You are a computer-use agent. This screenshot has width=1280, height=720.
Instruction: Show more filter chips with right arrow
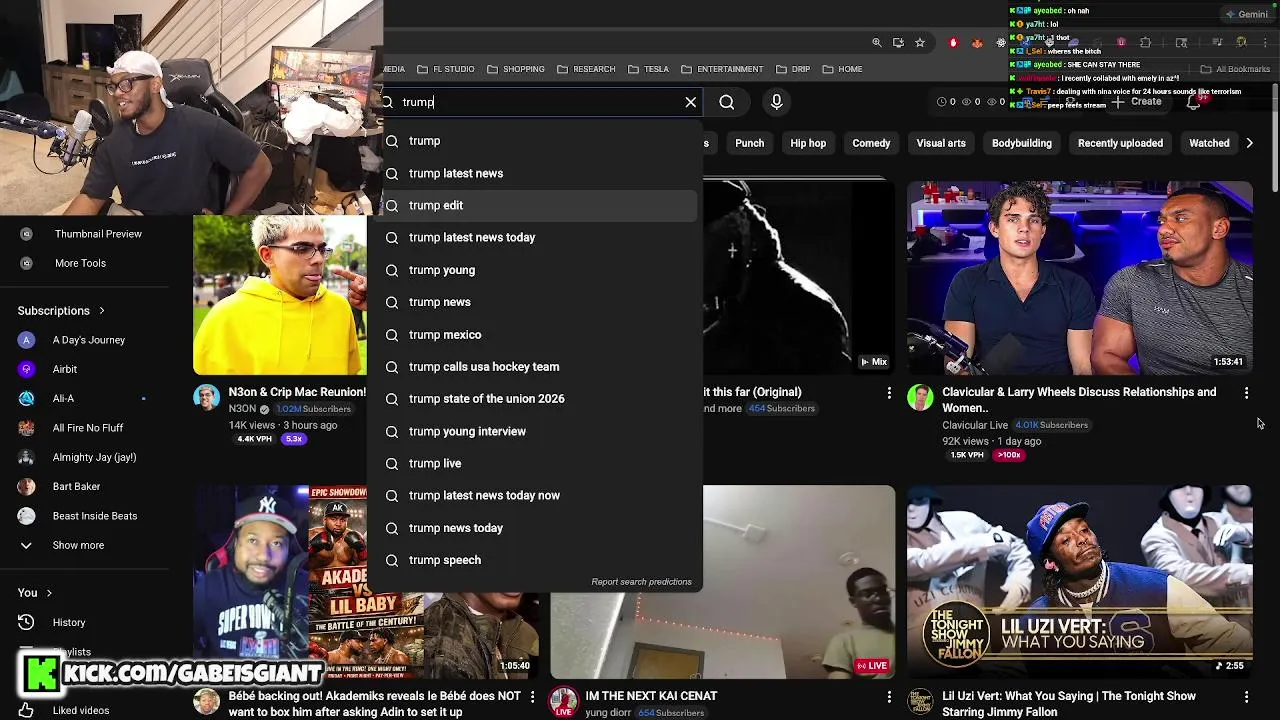pos(1249,143)
